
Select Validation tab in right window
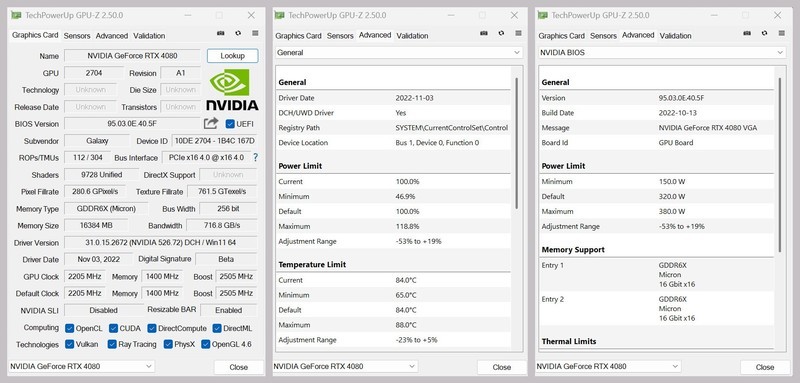pos(676,36)
